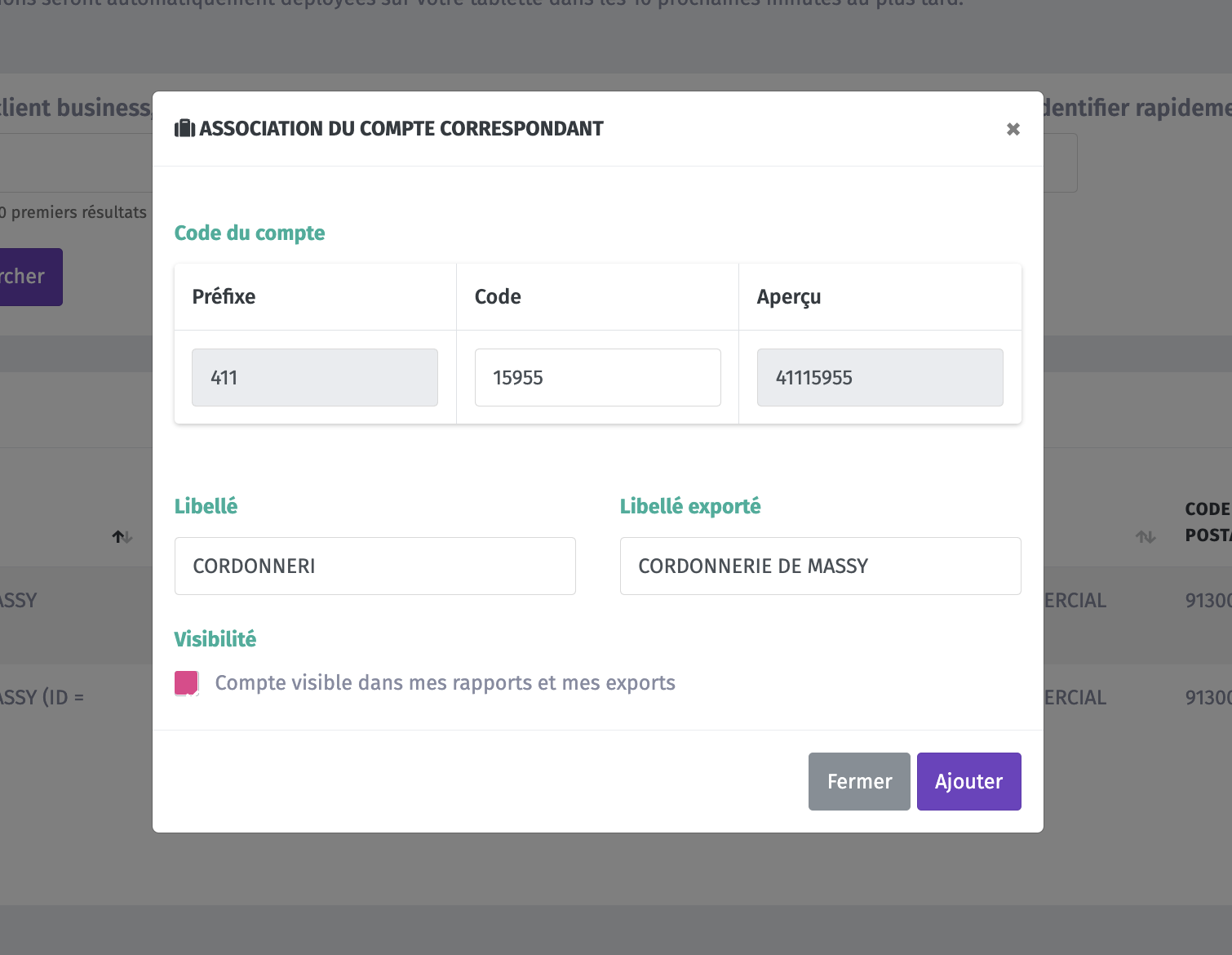Click the Aperçu preview field 41115955
1232x955 pixels.
click(880, 377)
